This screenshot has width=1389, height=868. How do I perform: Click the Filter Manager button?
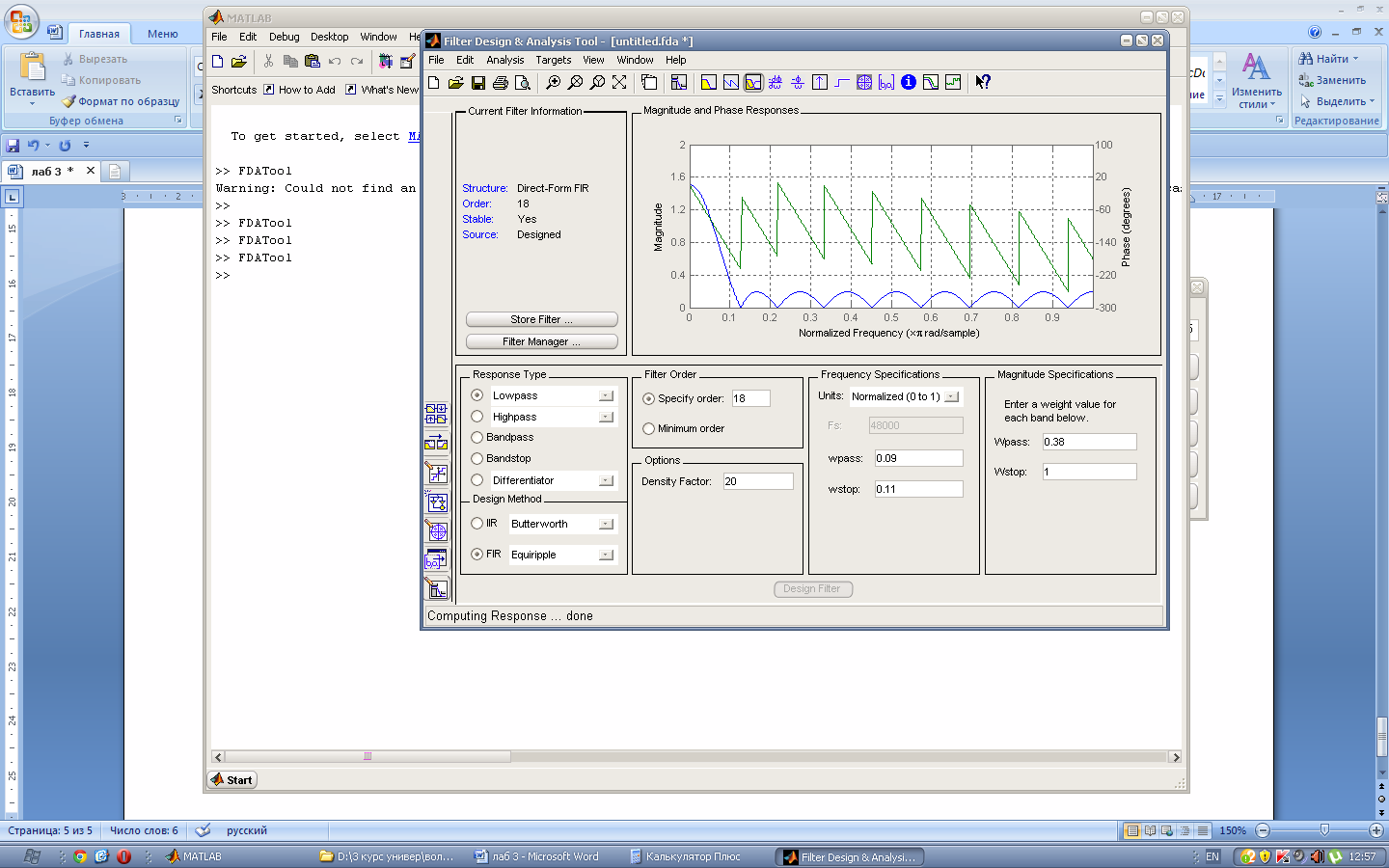click(541, 341)
